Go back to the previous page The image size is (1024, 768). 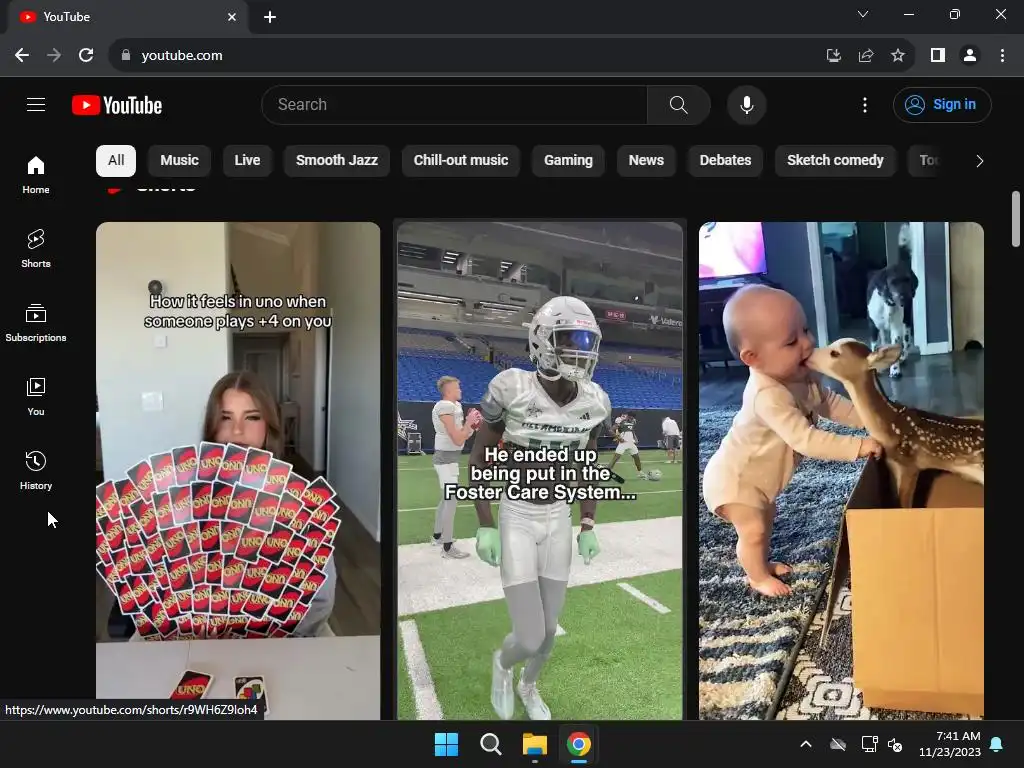coord(22,56)
